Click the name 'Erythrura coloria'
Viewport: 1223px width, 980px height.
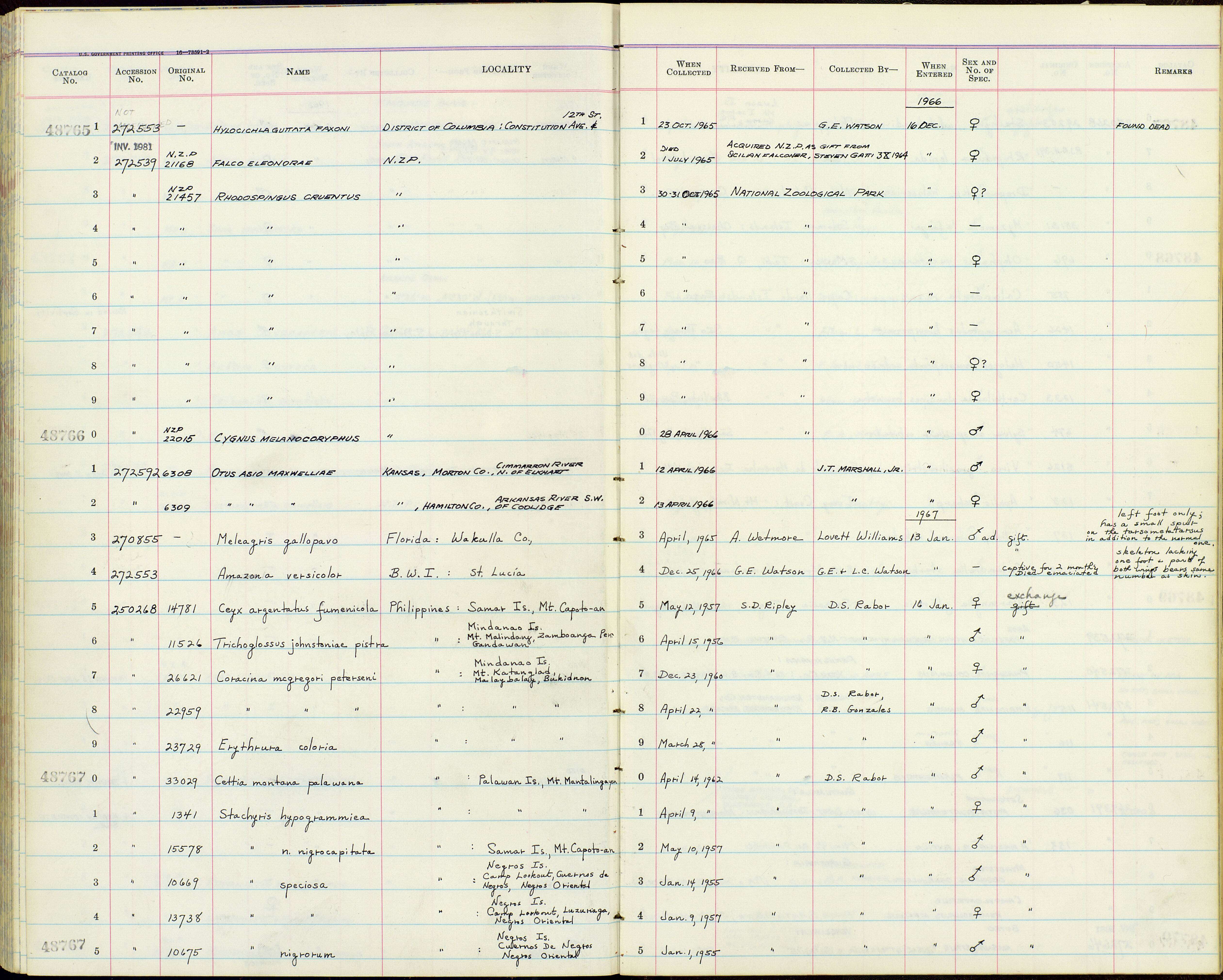click(277, 747)
